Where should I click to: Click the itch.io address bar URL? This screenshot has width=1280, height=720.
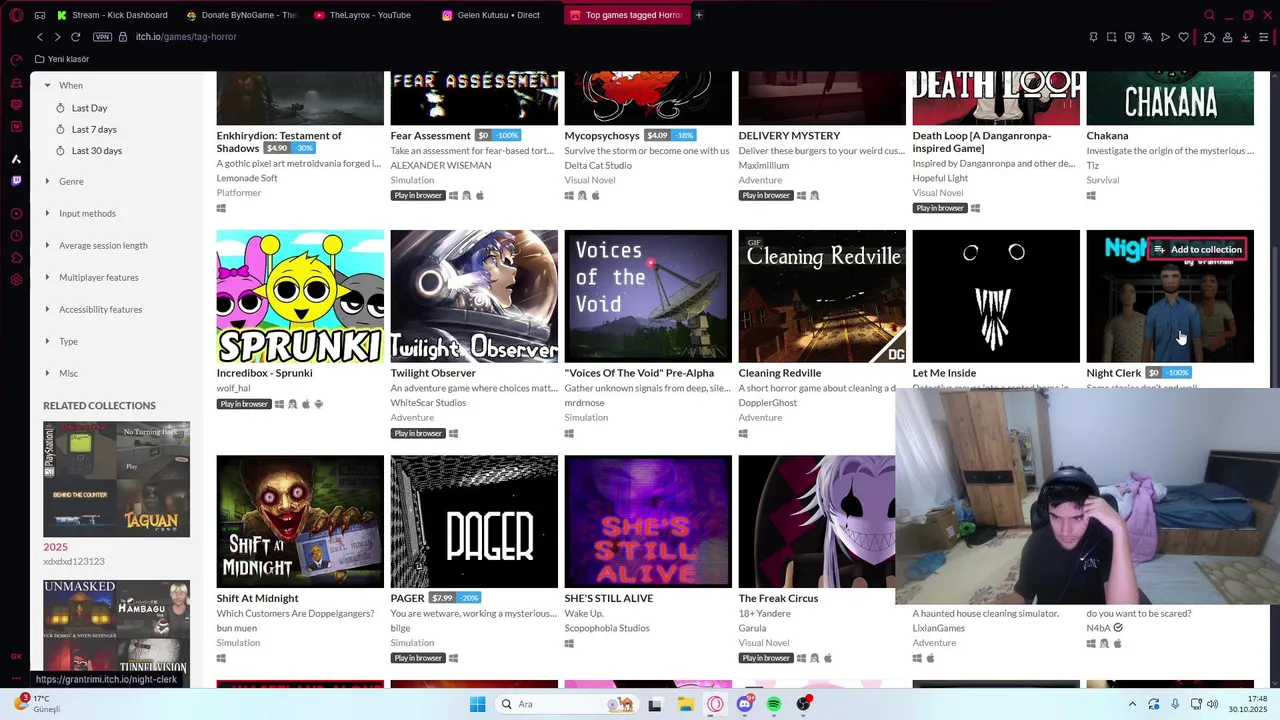tap(186, 37)
